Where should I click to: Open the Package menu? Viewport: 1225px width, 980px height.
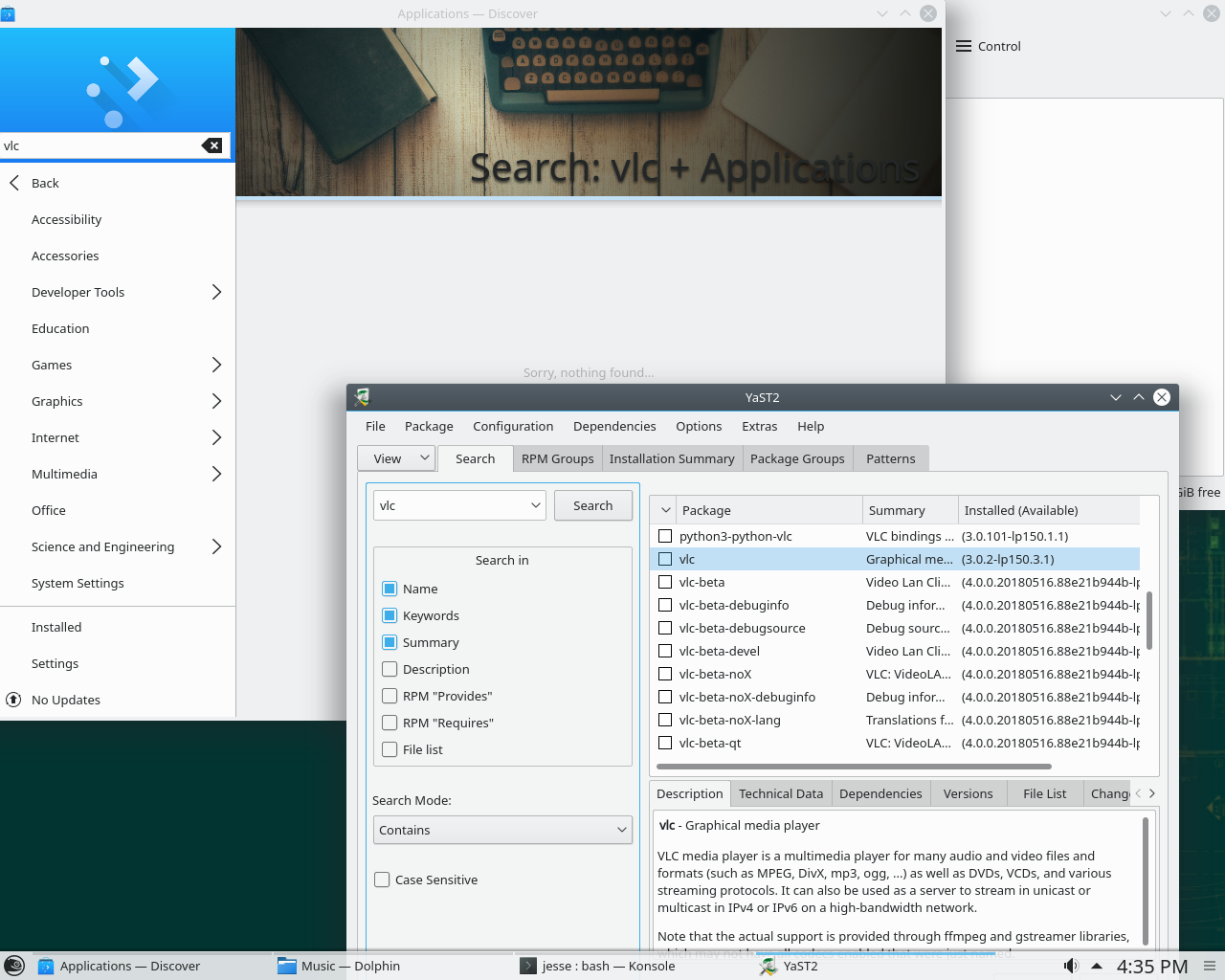coord(429,426)
